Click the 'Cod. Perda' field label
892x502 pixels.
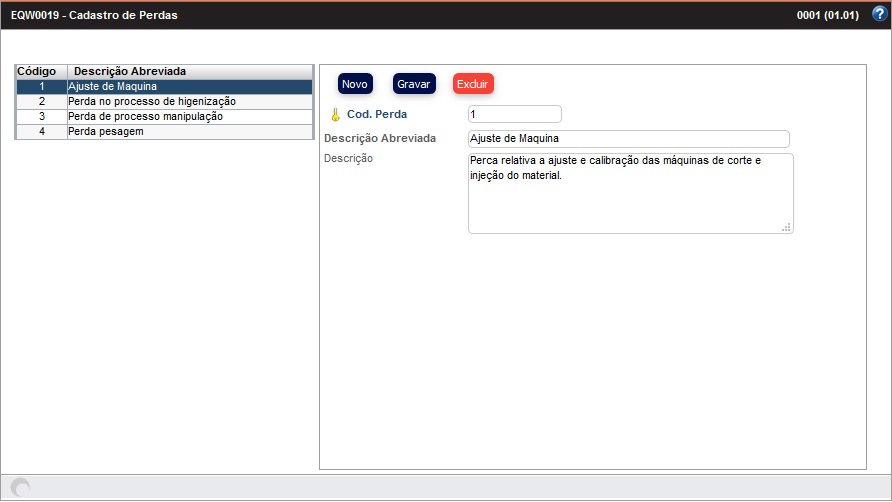(x=377, y=114)
